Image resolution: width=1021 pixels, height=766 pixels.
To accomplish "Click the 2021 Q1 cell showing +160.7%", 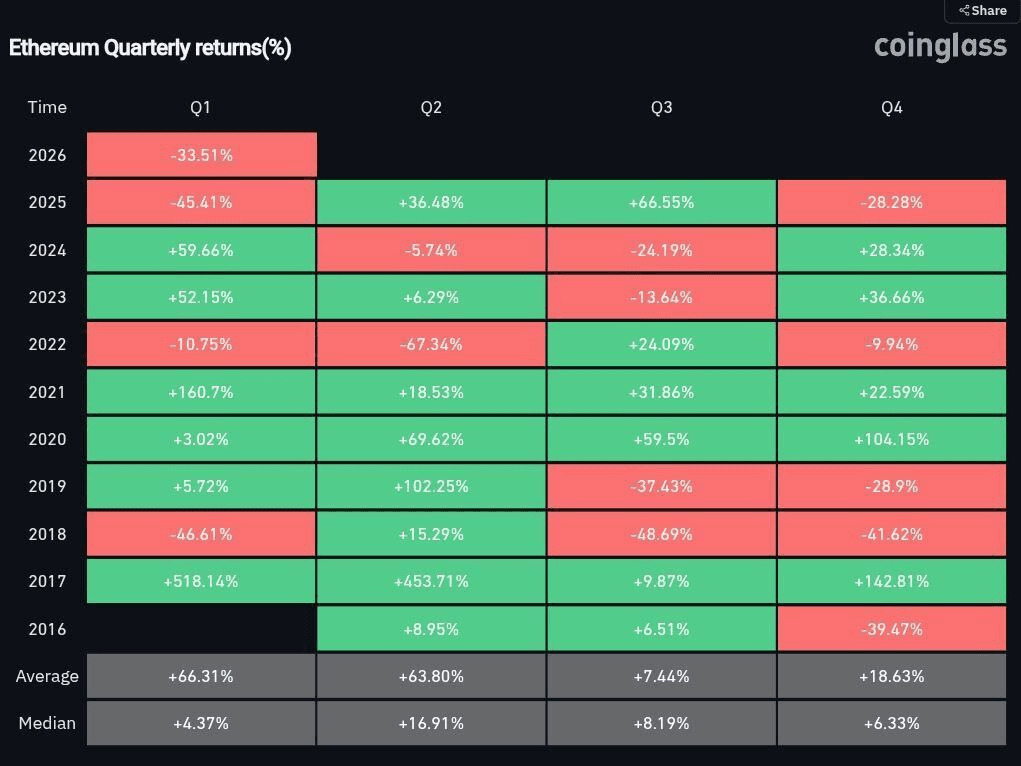I will point(201,392).
